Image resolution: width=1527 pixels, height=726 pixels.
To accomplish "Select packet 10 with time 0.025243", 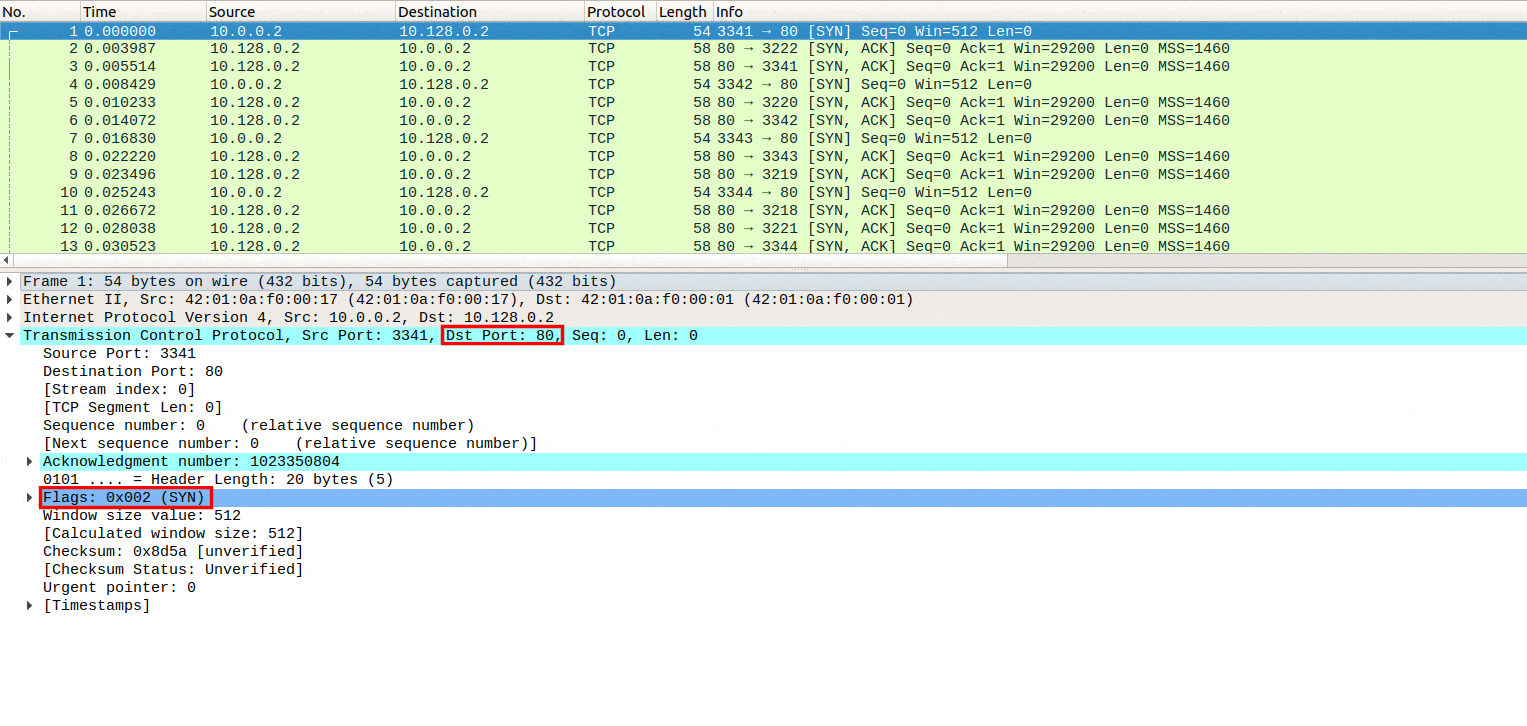I will [763, 193].
